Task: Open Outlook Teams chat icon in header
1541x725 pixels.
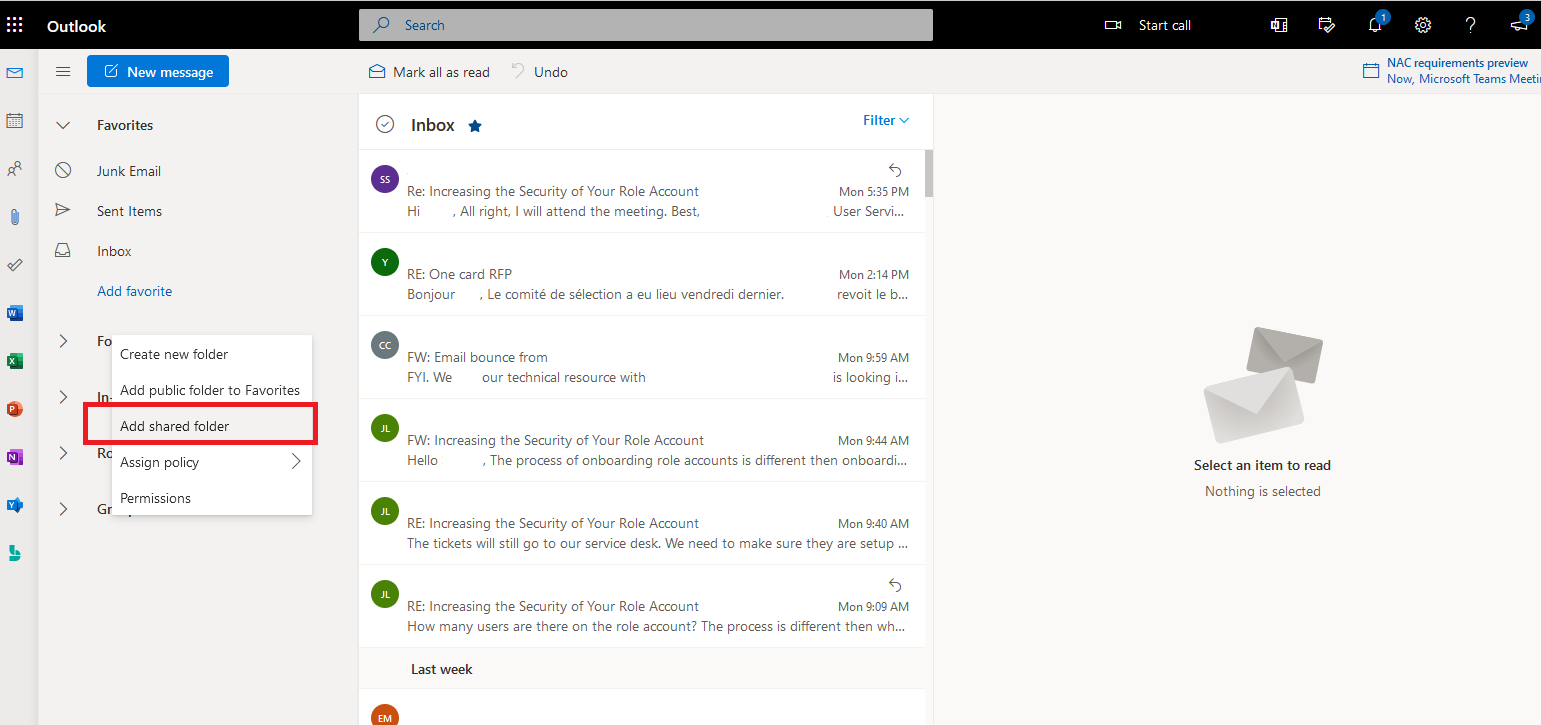Action: point(1279,25)
